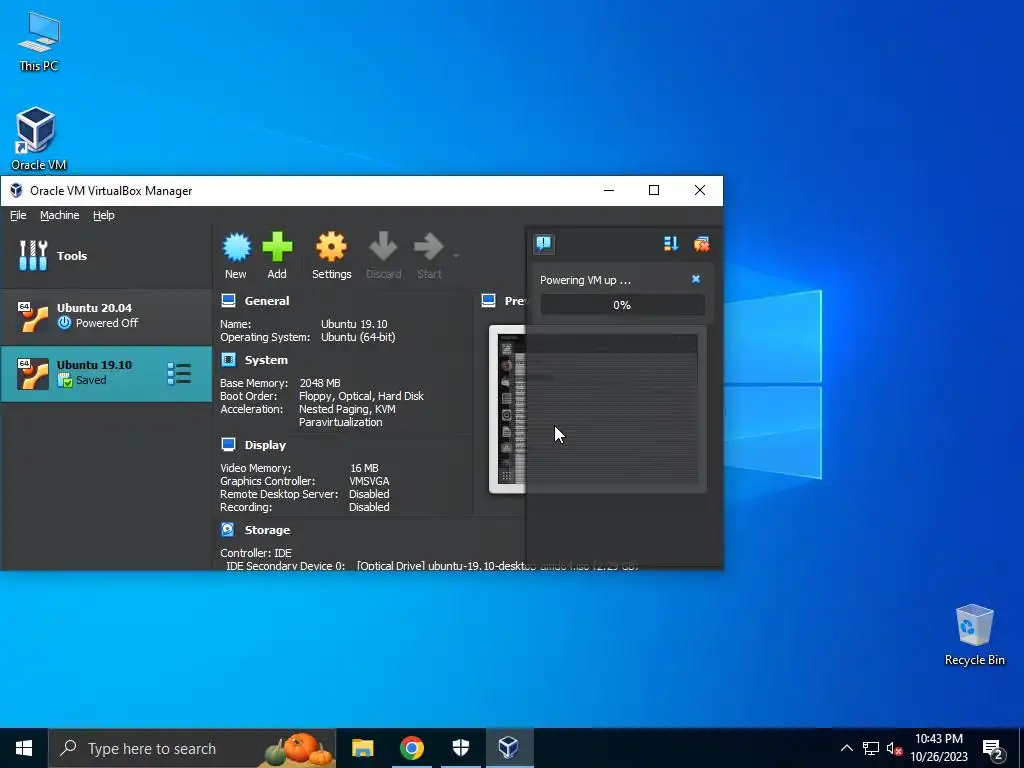This screenshot has height=768, width=1024.
Task: Open the taskbar clock and date
Action: (x=938, y=748)
